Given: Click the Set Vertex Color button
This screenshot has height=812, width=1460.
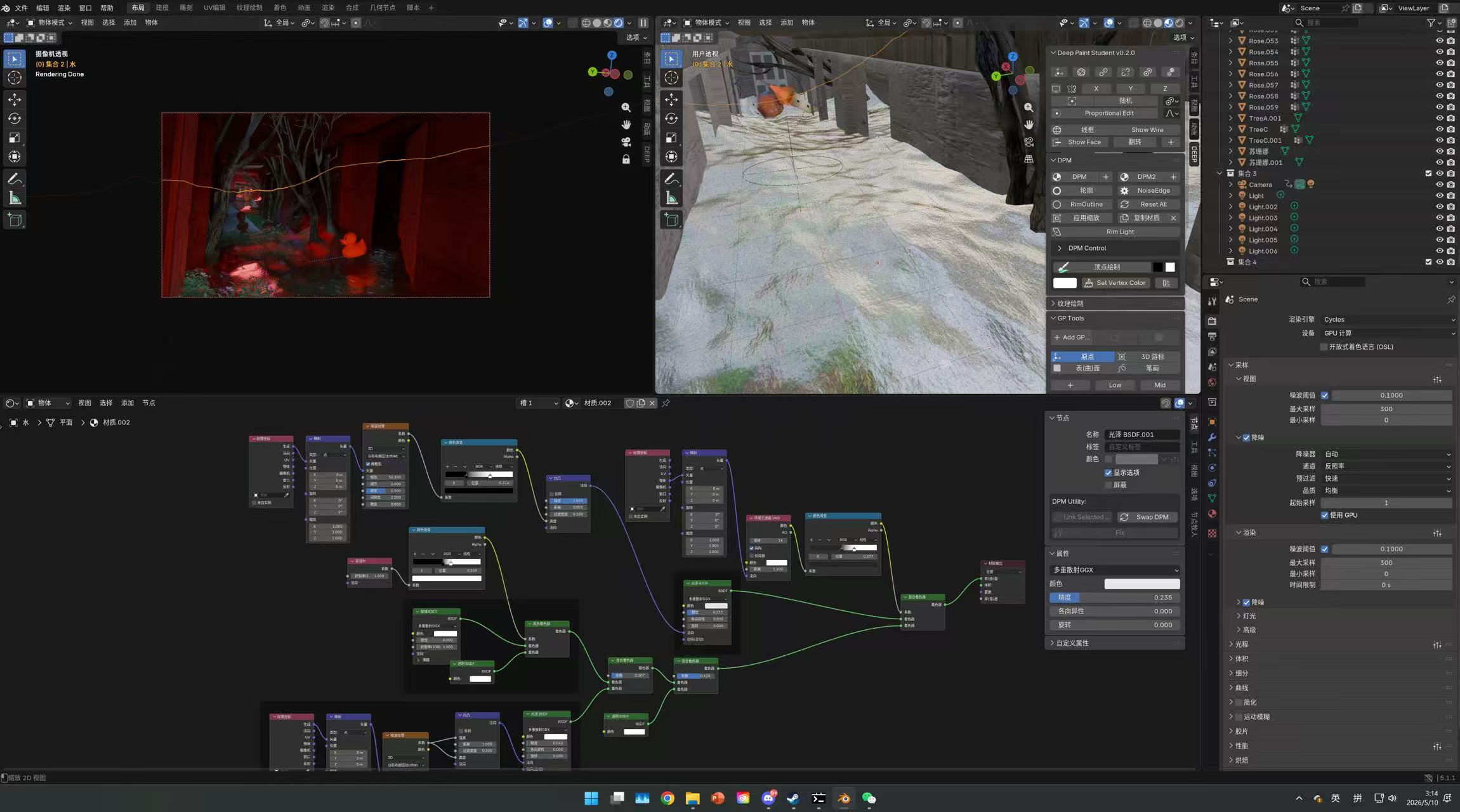Looking at the screenshot, I should [1115, 283].
